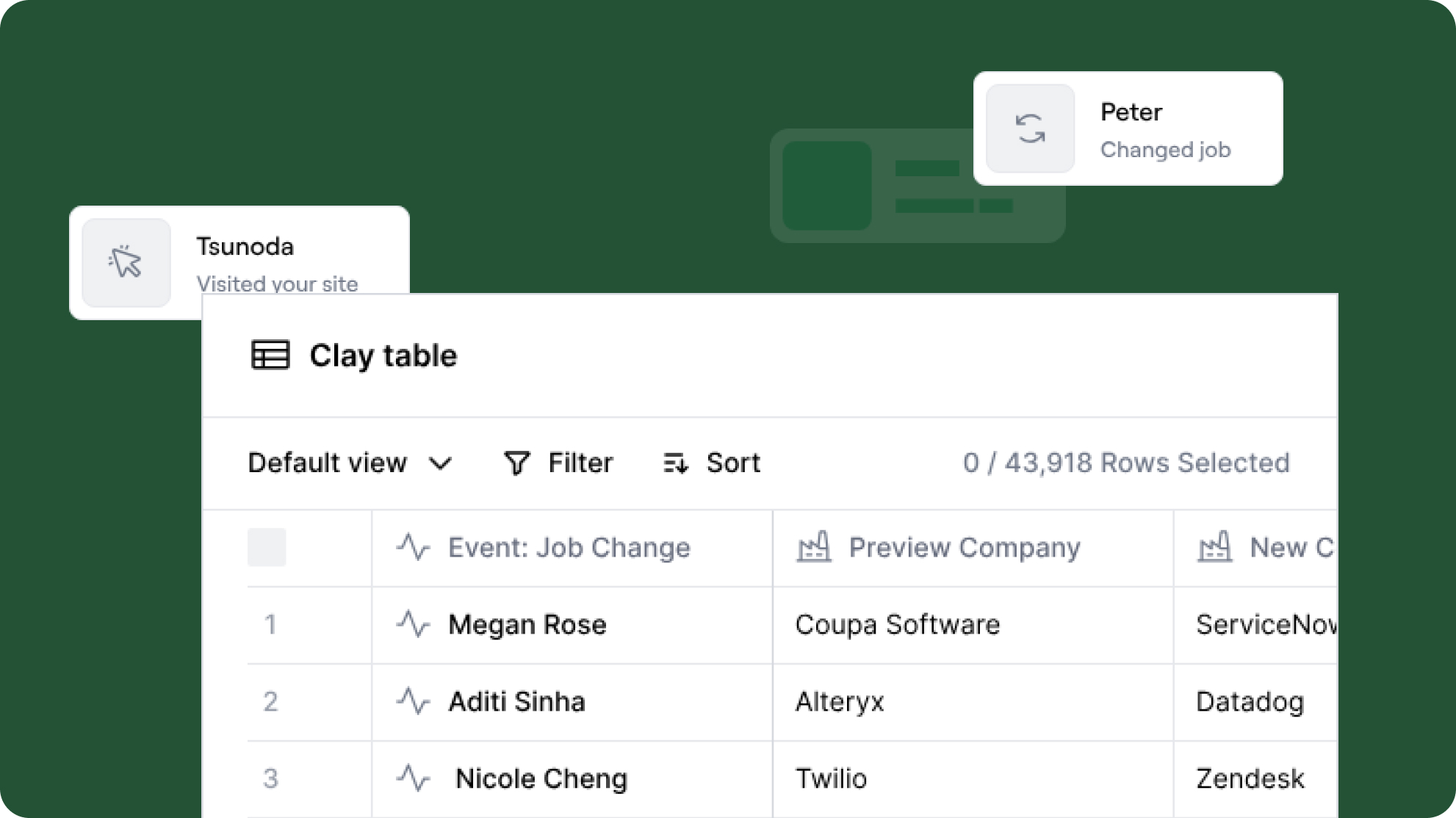This screenshot has height=818, width=1456.
Task: Click the cursor icon on Tsunoda card
Action: coord(126,262)
